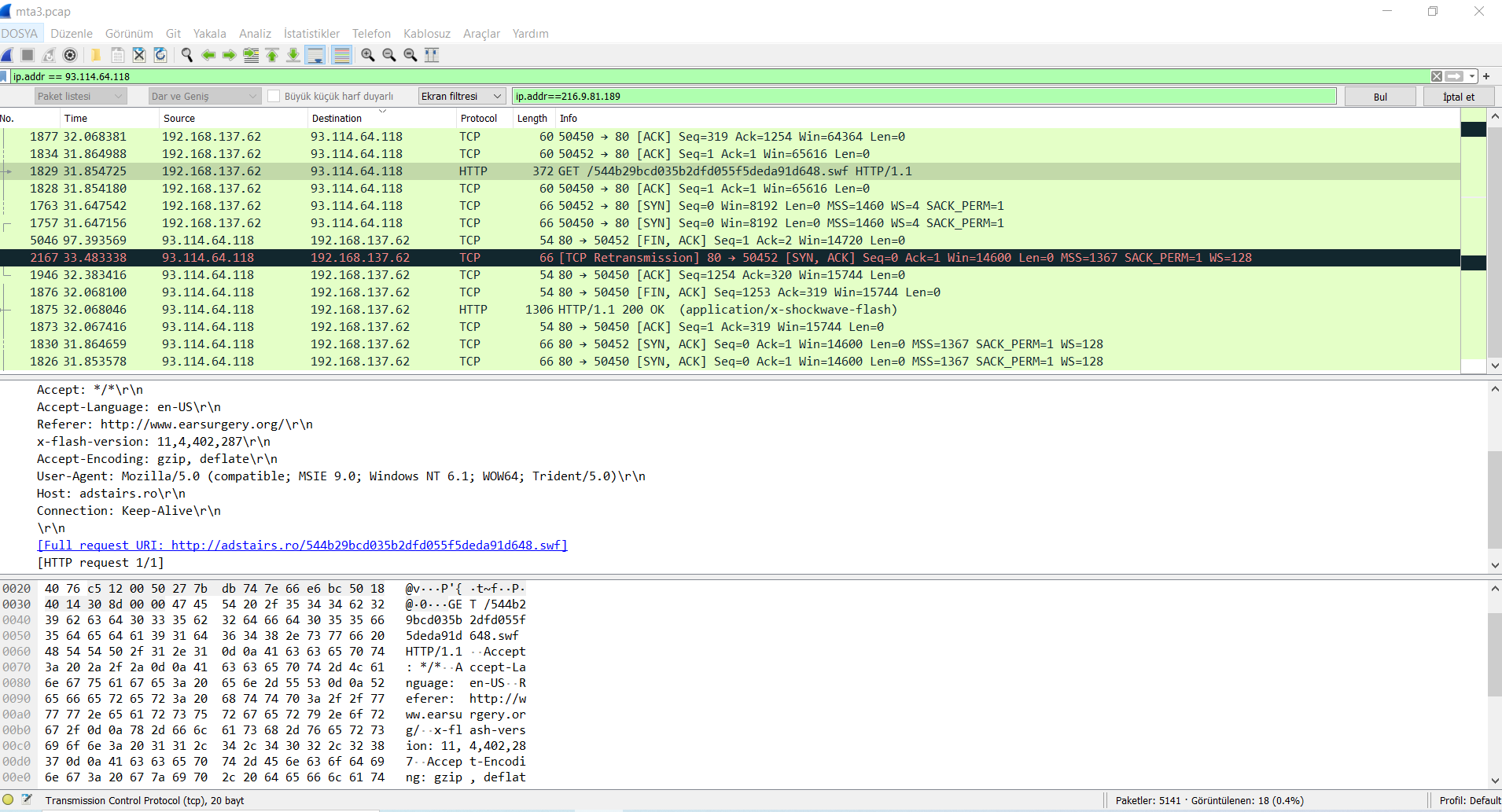Sort by the Source column header
Image resolution: width=1502 pixels, height=812 pixels.
pos(233,118)
